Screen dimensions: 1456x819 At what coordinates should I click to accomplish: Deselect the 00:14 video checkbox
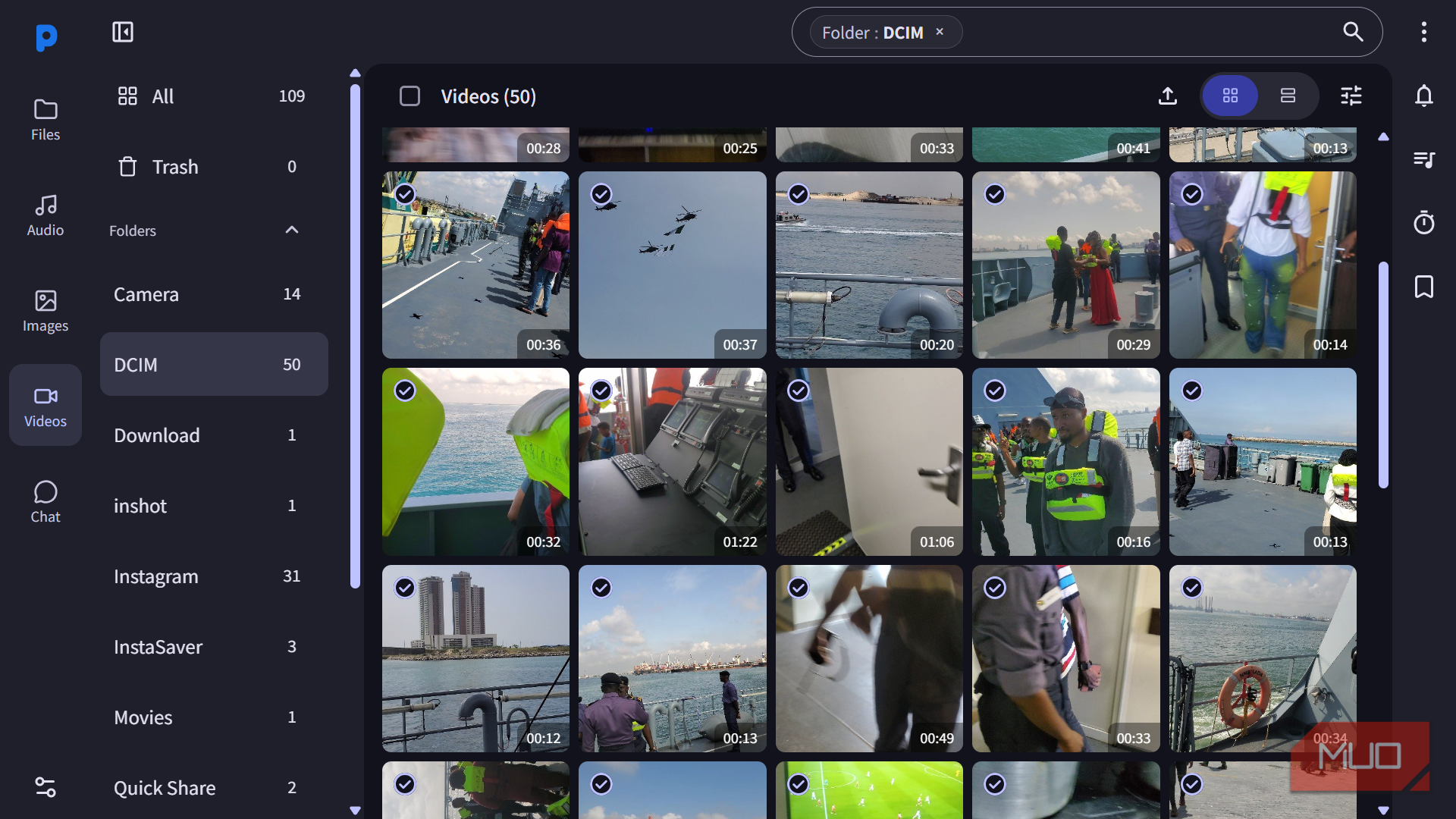[x=1192, y=194]
